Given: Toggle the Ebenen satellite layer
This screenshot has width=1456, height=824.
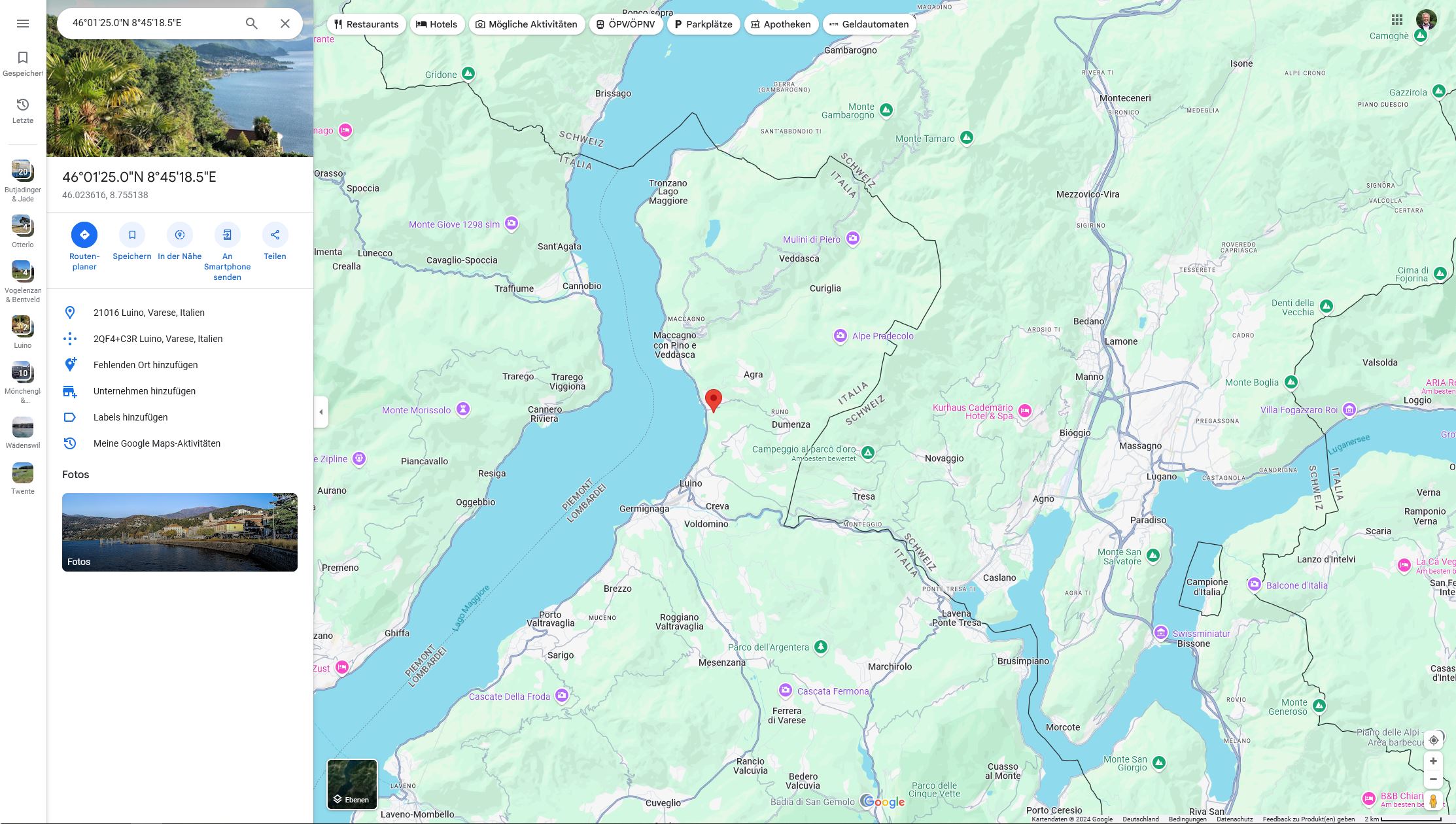Looking at the screenshot, I should click(x=352, y=784).
